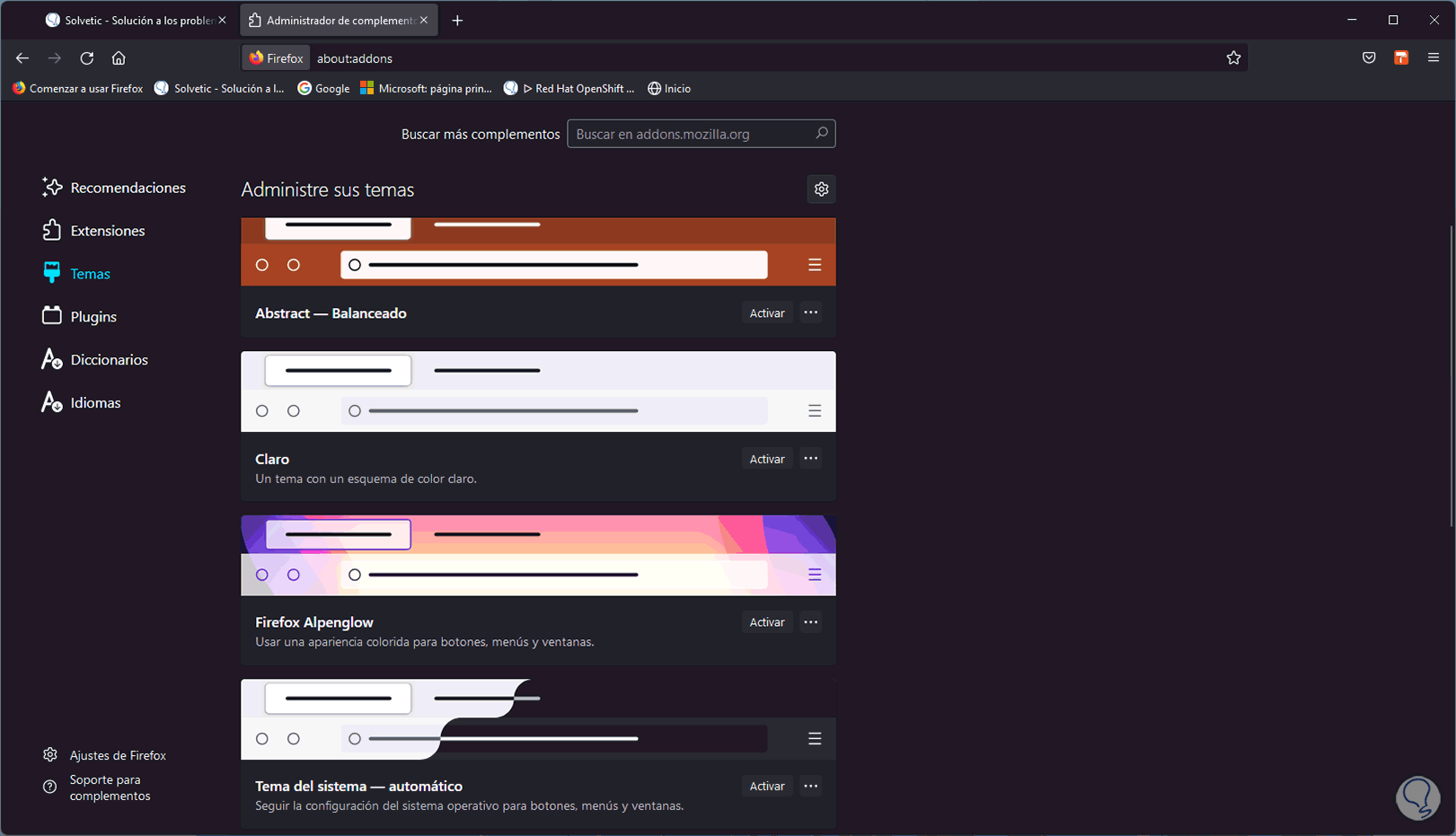Open Ajustes de Firefox link
This screenshot has width=1456, height=836.
[118, 755]
